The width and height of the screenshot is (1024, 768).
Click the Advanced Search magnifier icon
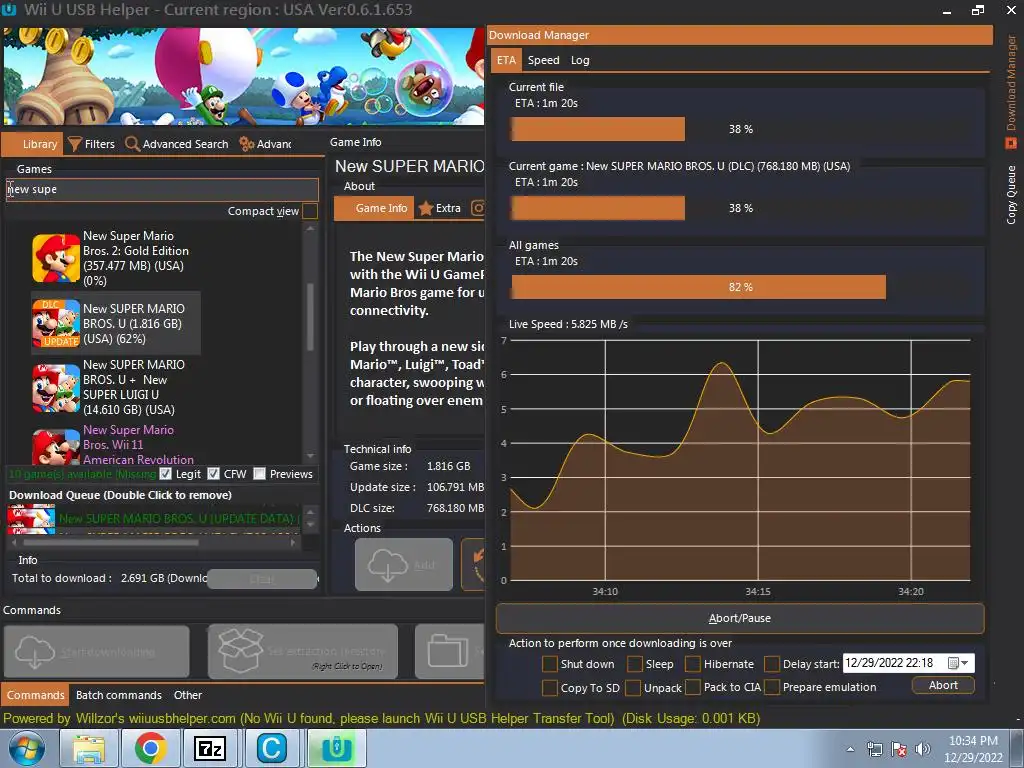coord(133,144)
